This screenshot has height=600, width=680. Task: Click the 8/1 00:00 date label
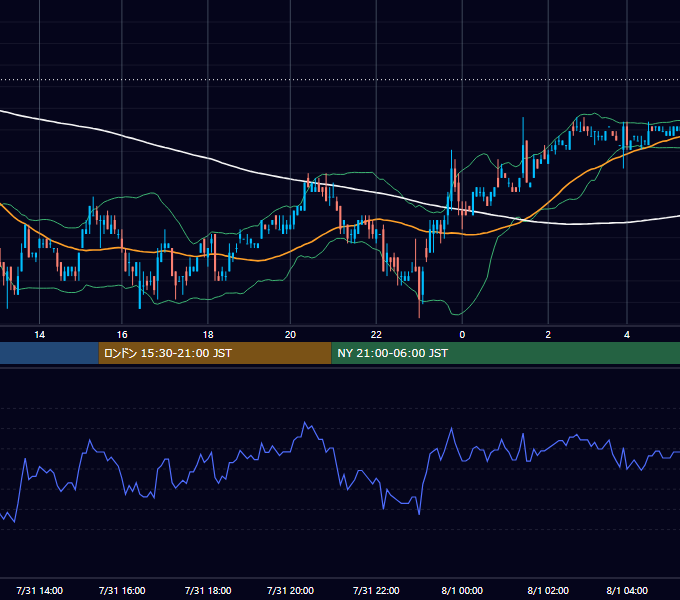click(462, 590)
